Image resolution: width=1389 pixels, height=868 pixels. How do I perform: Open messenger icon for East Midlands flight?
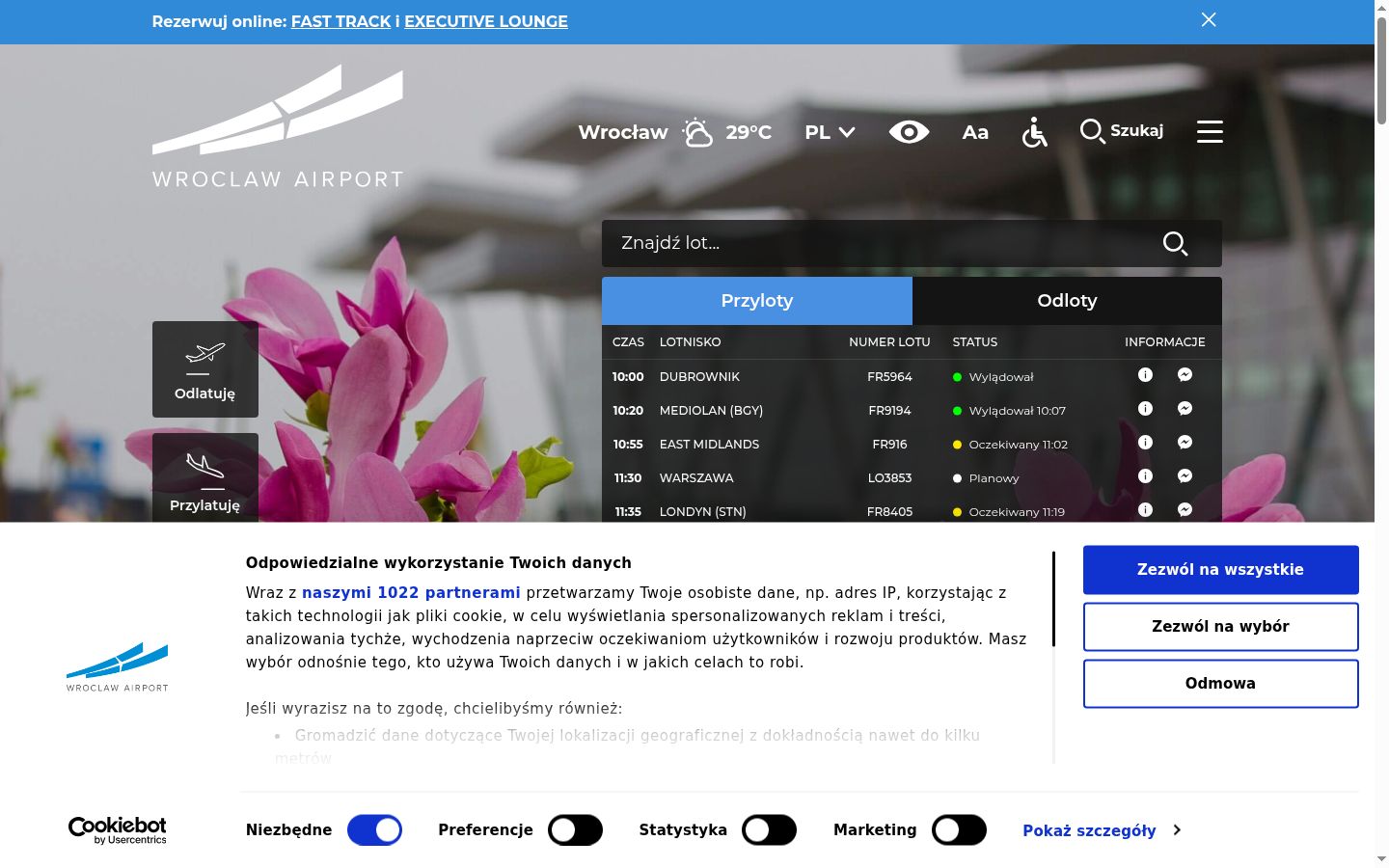pos(1185,443)
